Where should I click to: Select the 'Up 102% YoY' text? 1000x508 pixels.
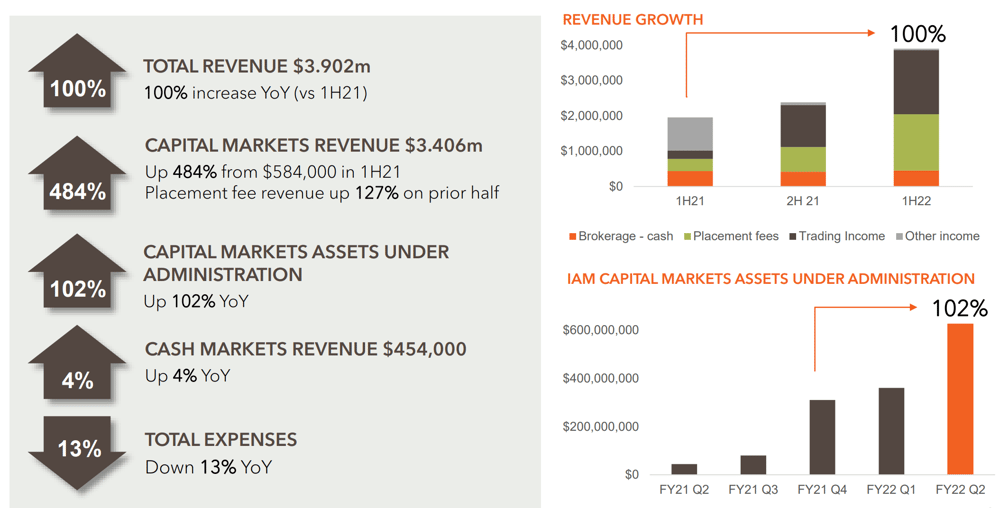coord(196,301)
